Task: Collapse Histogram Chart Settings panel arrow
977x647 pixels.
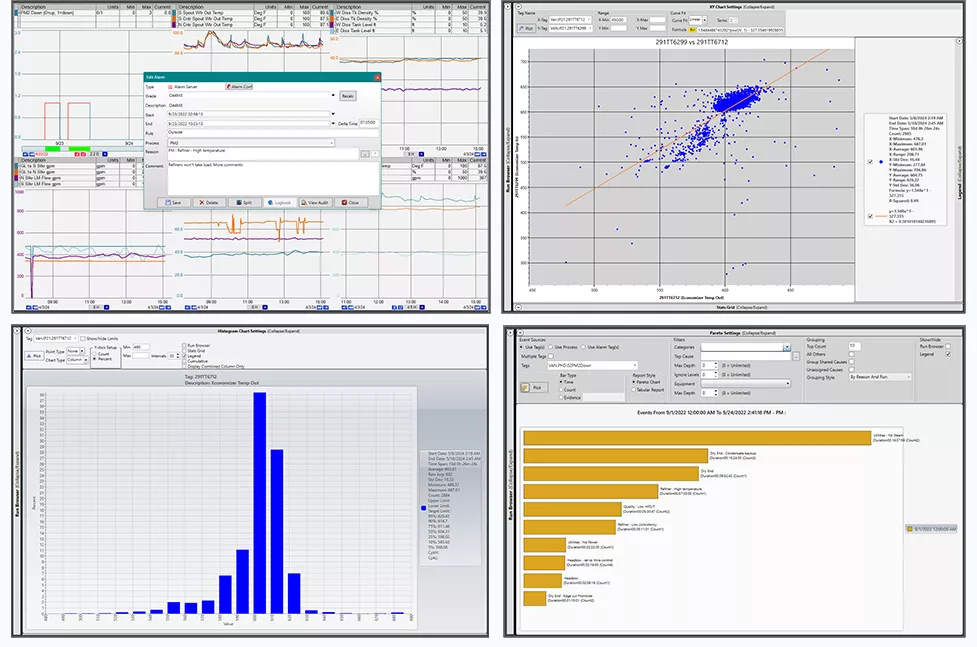Action: (x=28, y=331)
